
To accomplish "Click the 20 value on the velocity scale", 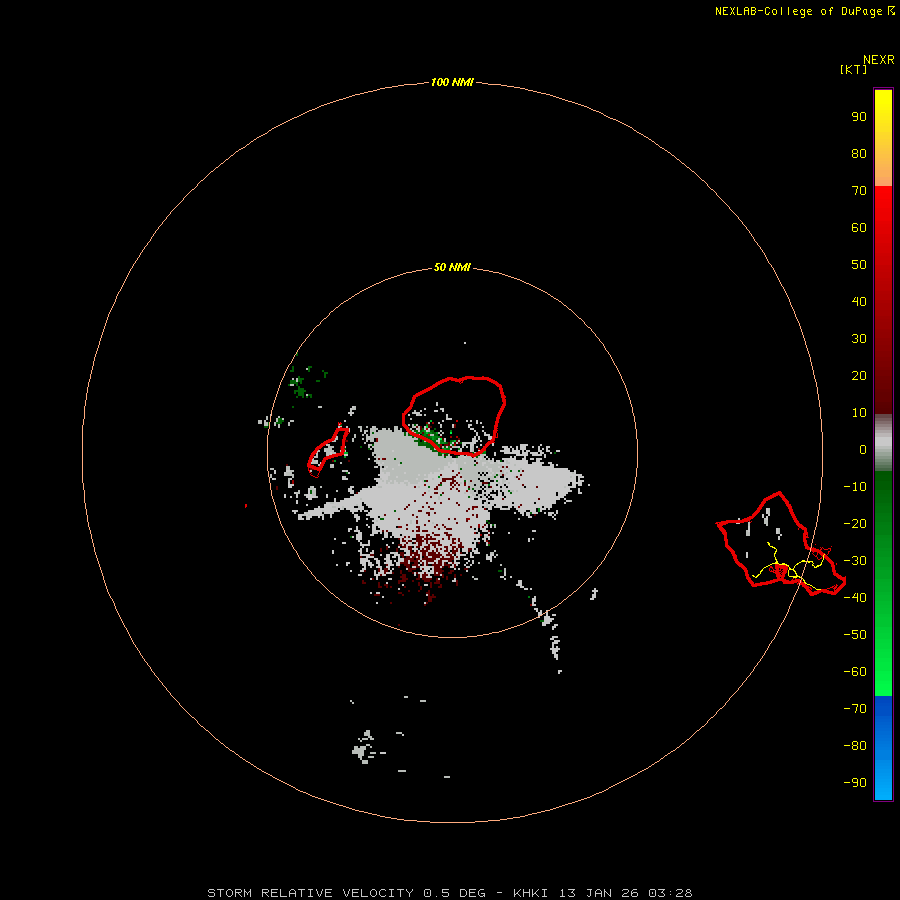I will coord(859,376).
